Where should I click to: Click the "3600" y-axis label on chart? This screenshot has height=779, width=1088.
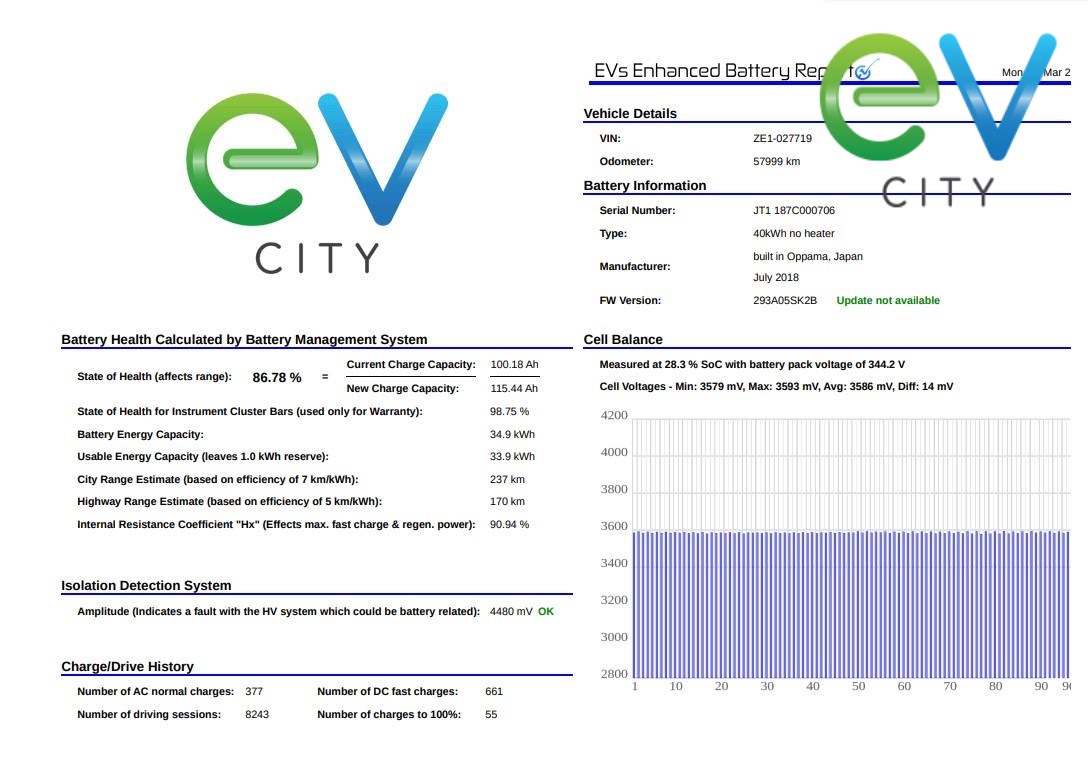[x=614, y=527]
